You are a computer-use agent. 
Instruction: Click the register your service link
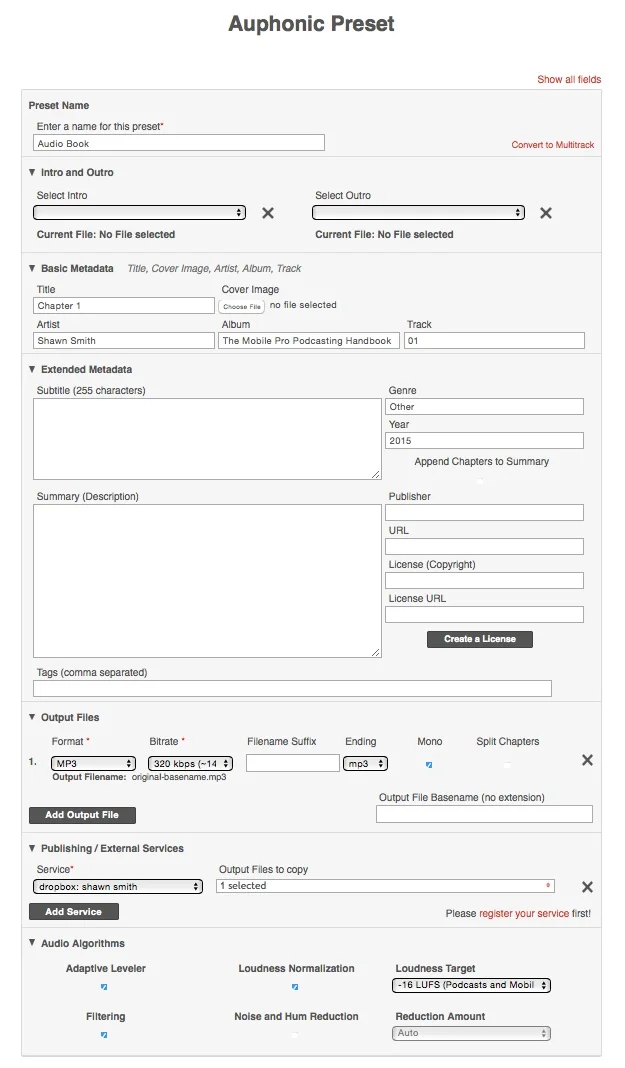(x=524, y=913)
